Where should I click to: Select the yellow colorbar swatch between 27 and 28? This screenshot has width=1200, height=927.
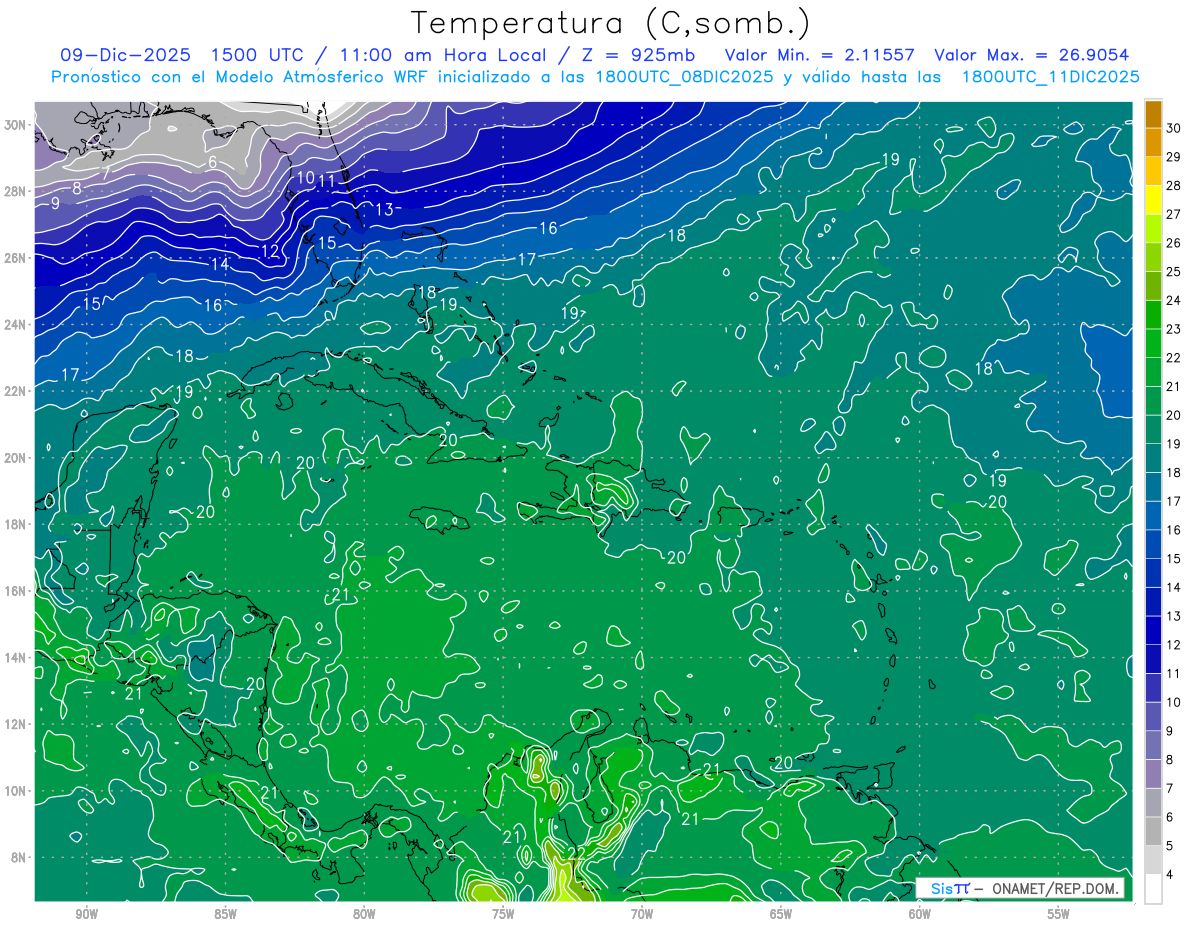[1153, 200]
